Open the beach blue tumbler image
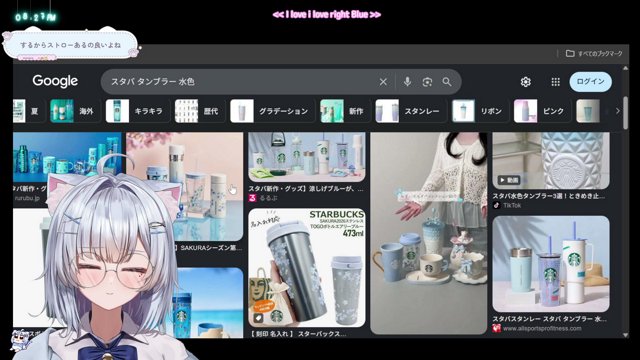This screenshot has width=640, height=360. pos(209,302)
